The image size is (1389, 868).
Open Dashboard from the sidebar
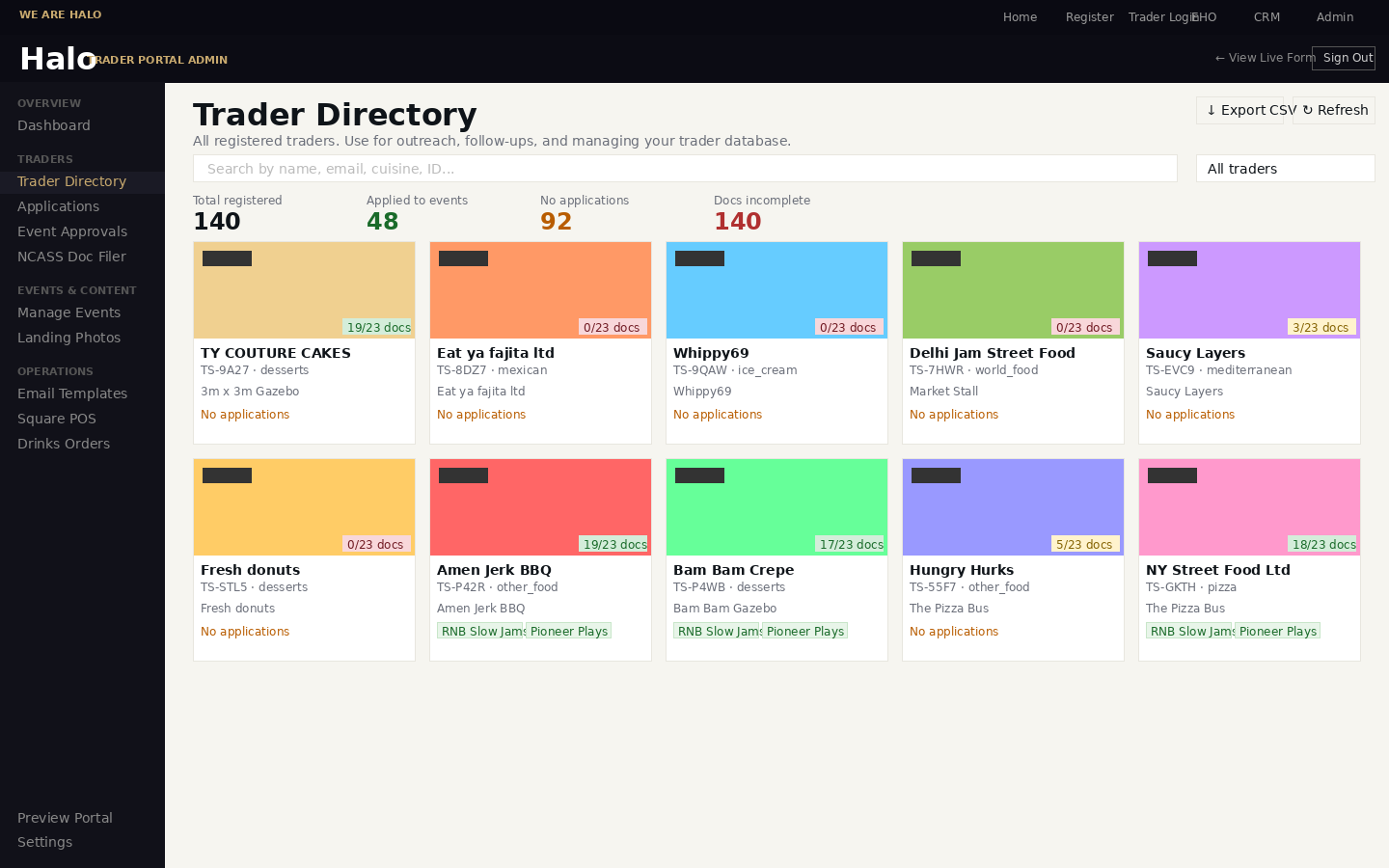pos(54,125)
